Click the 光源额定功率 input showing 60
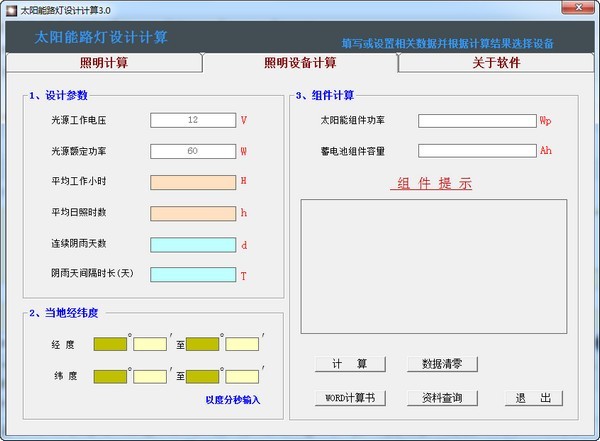600x441 pixels. [193, 151]
